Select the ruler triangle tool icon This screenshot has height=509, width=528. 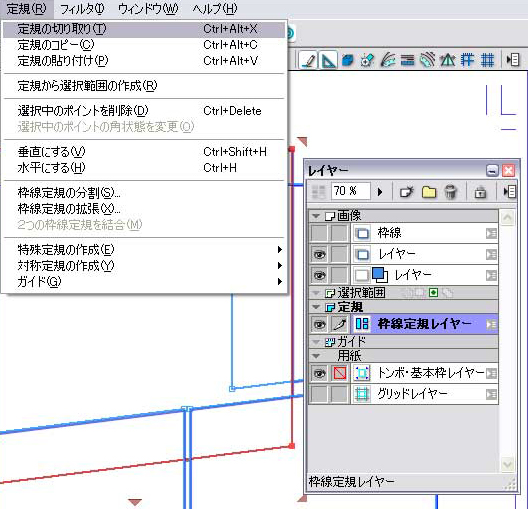click(328, 60)
